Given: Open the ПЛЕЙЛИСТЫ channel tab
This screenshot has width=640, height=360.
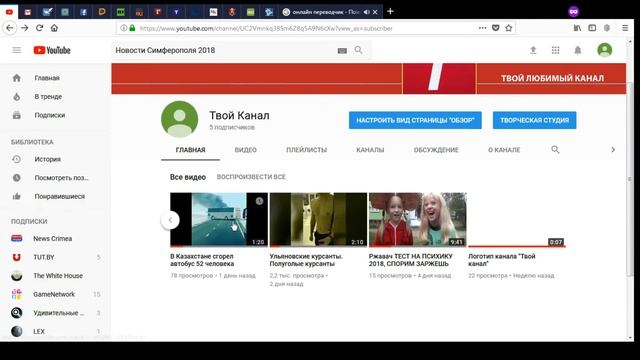Looking at the screenshot, I should click(x=307, y=150).
